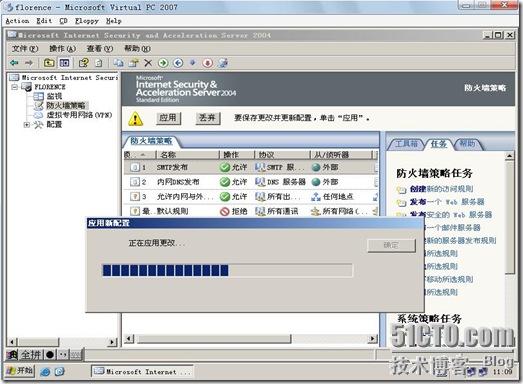Open the Virtual PC CD menu
Viewport: 523px width, 384px height.
pos(63,21)
